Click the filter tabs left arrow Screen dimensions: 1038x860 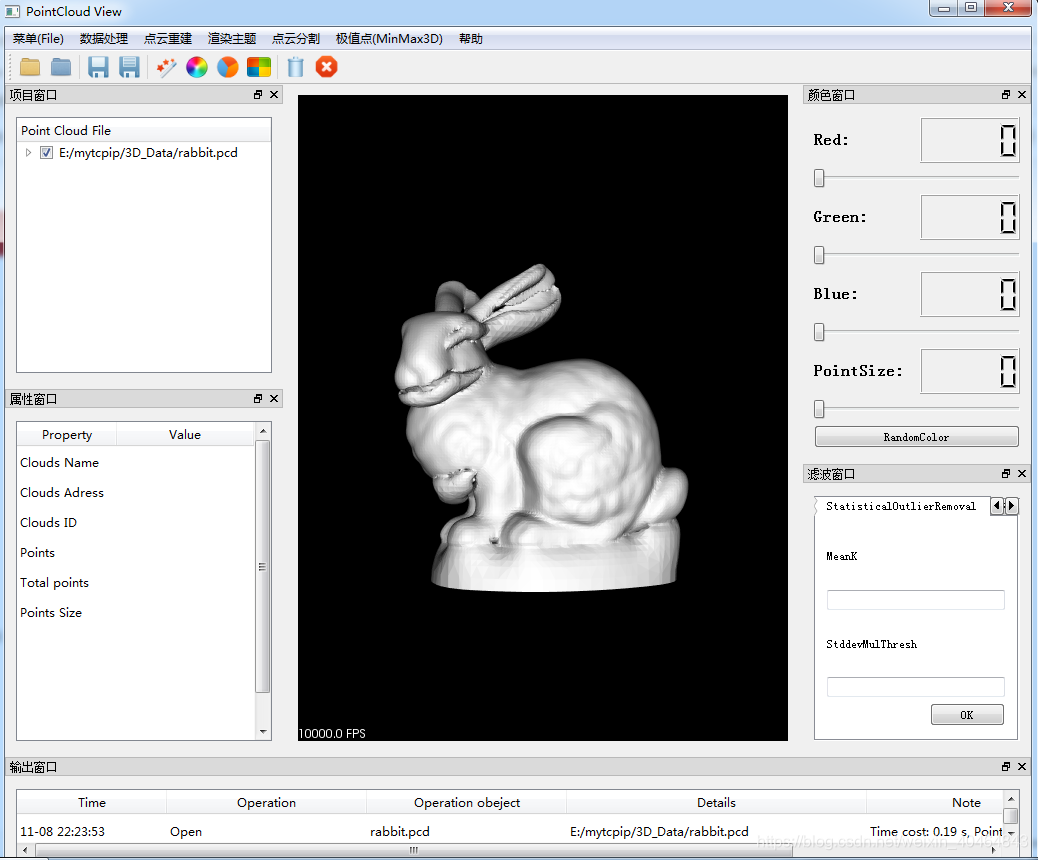pyautogui.click(x=997, y=506)
